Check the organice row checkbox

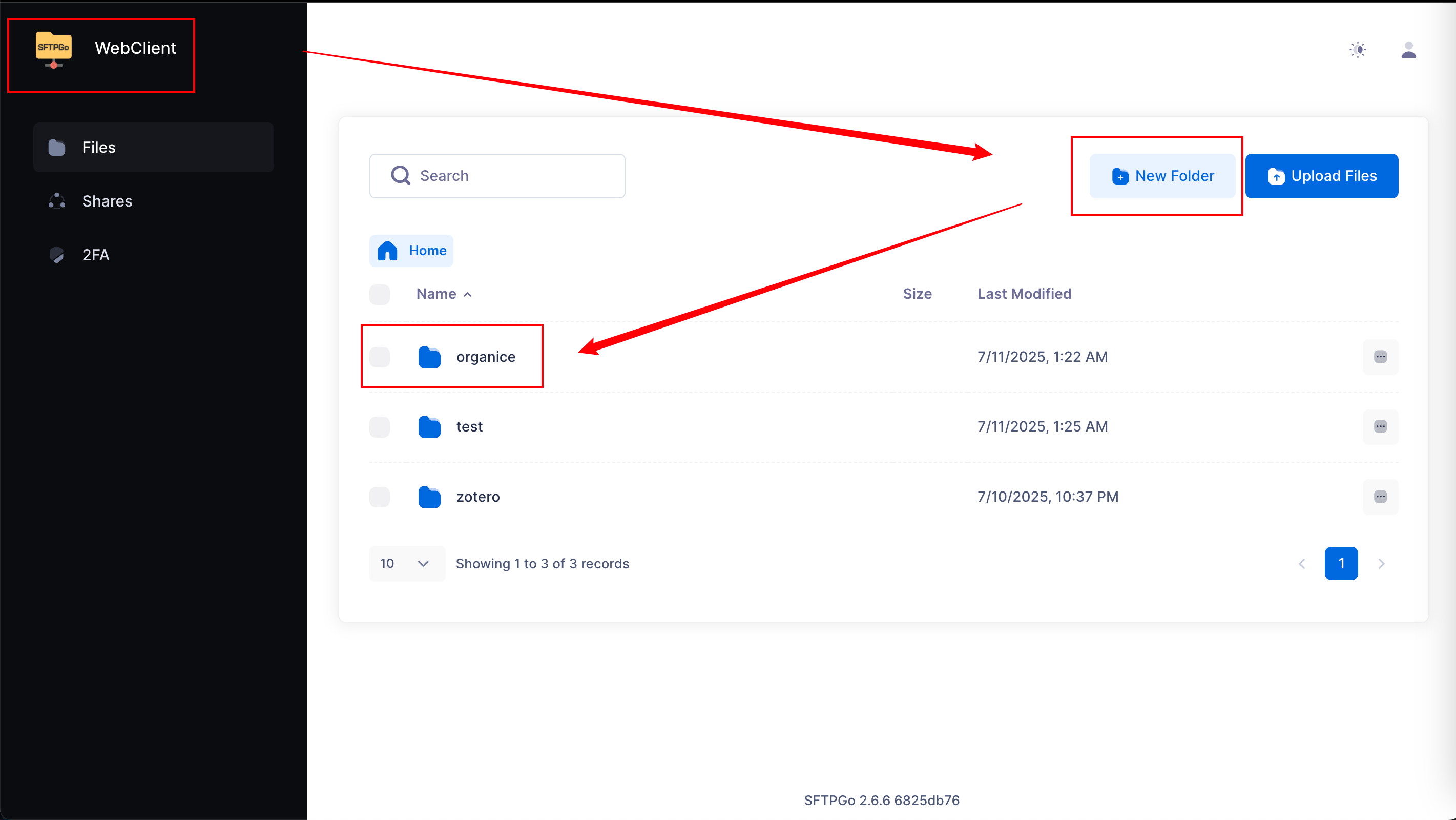[379, 357]
